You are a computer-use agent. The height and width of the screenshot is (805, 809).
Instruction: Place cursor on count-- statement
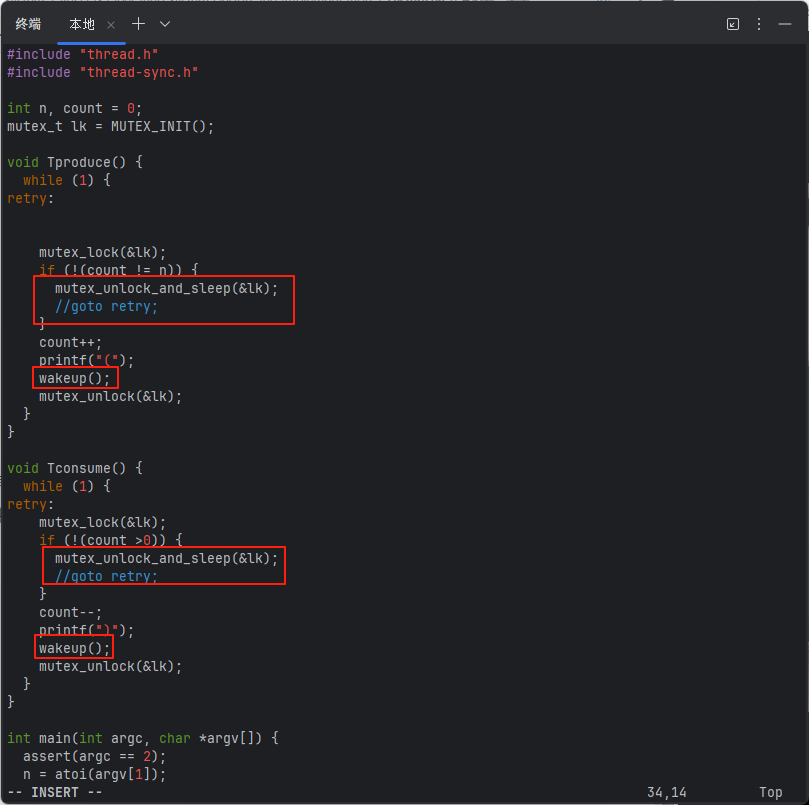[70, 612]
